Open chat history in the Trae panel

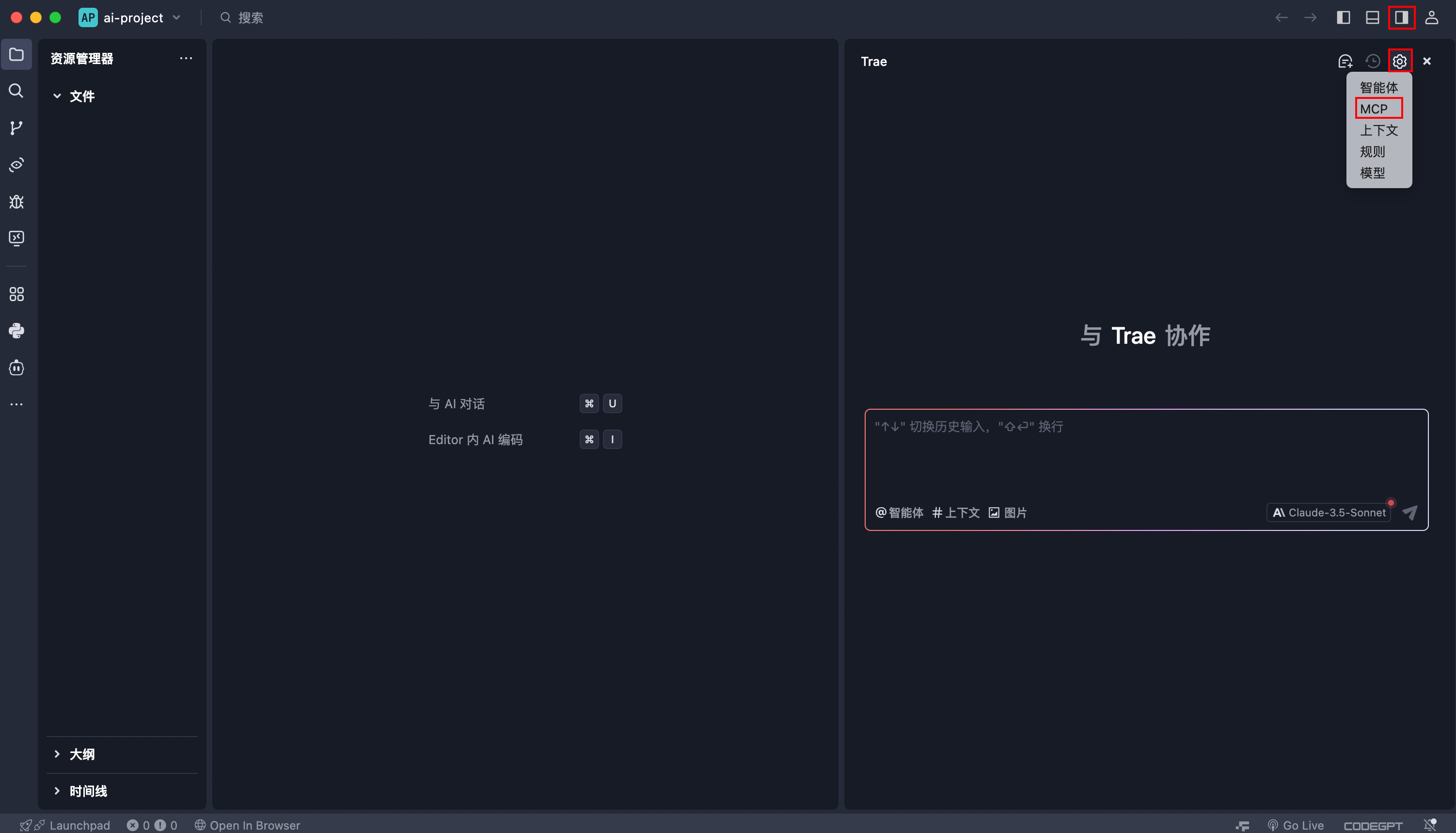(1373, 61)
